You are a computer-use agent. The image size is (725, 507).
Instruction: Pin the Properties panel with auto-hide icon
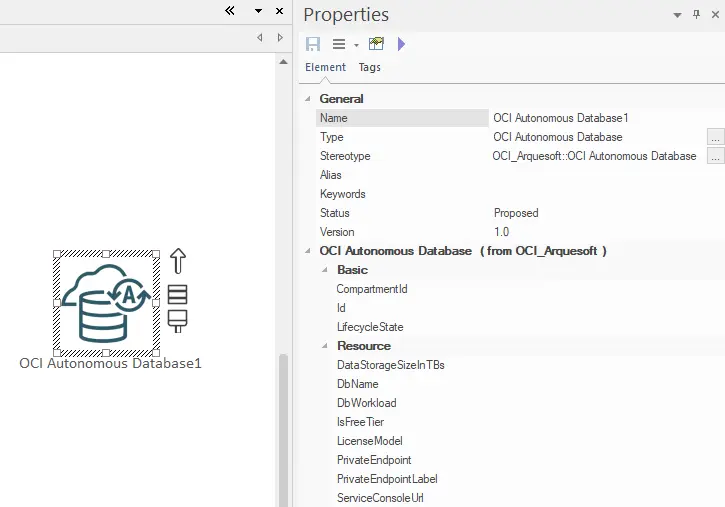click(697, 15)
